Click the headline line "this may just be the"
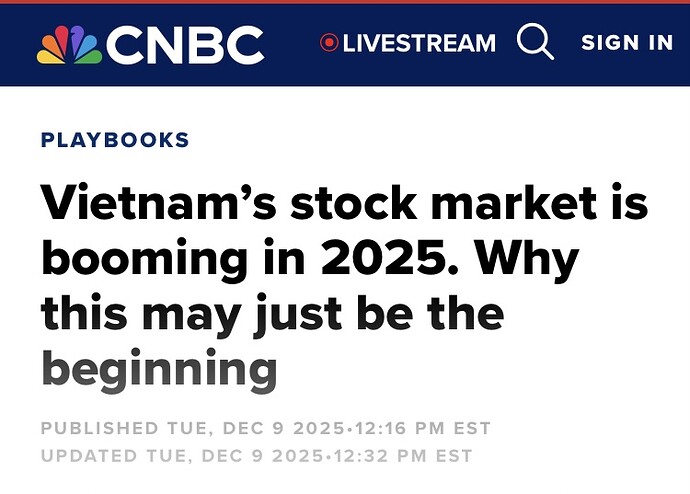The width and height of the screenshot is (690, 494). click(272, 314)
